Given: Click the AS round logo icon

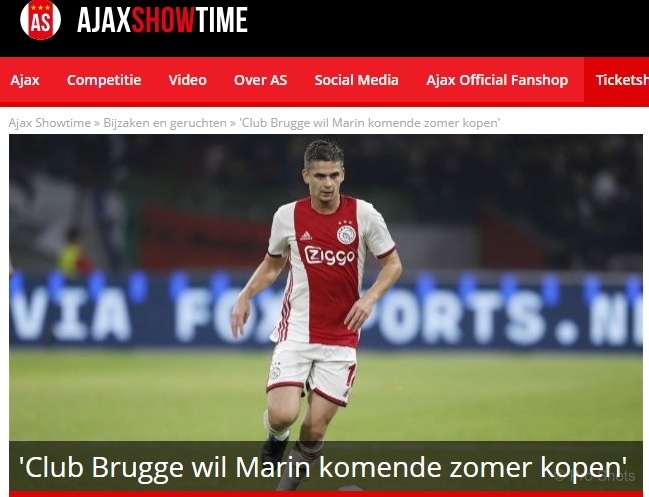Looking at the screenshot, I should tap(40, 19).
